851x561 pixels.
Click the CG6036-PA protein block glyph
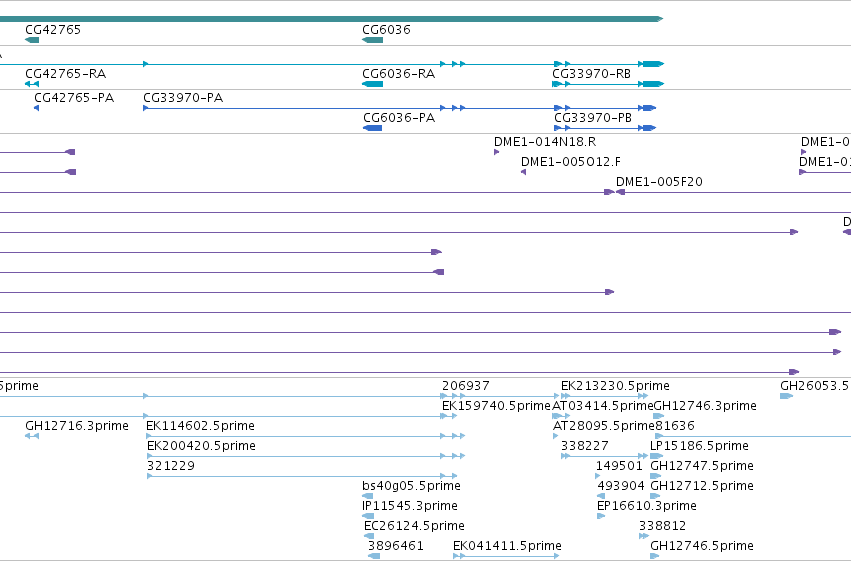pyautogui.click(x=372, y=128)
